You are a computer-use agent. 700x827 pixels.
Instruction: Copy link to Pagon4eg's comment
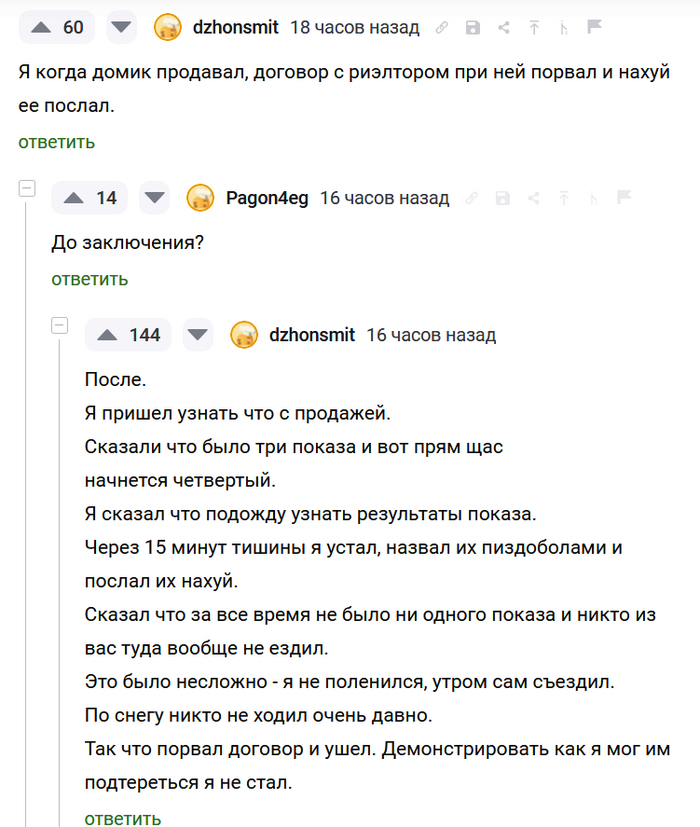[x=472, y=198]
